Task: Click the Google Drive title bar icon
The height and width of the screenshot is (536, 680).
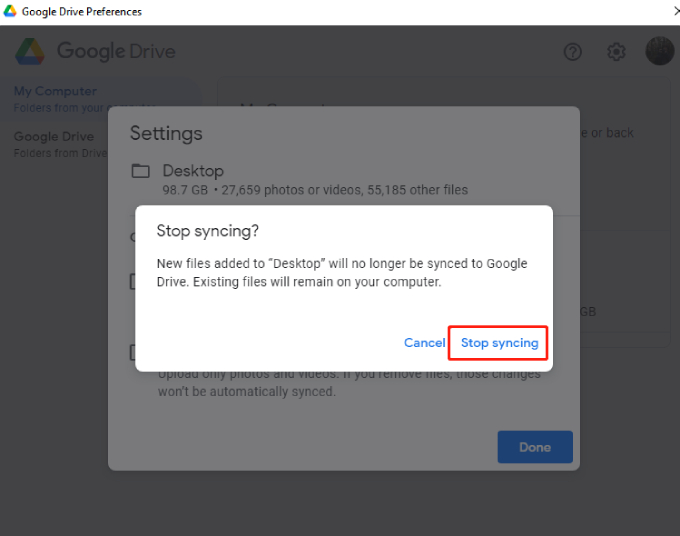Action: (x=10, y=11)
